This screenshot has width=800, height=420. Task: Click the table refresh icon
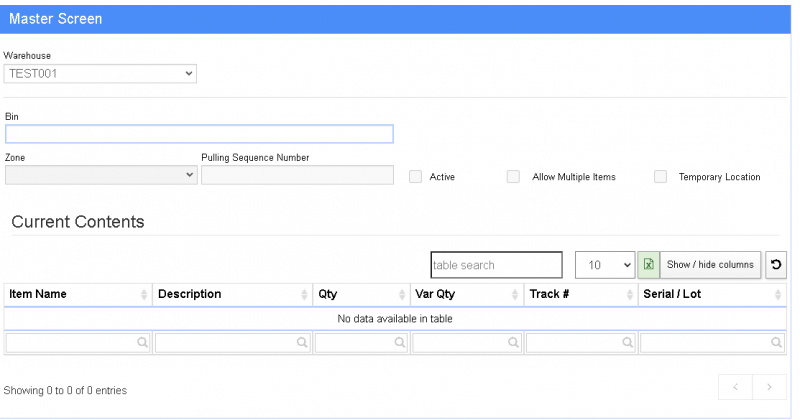pyautogui.click(x=777, y=265)
